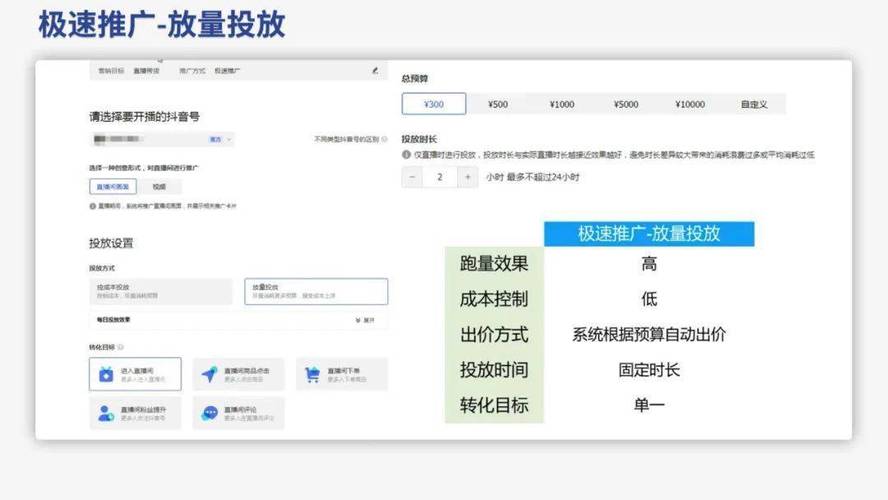Click the 总预算 label
Viewport: 888px width, 500px height.
tap(415, 79)
